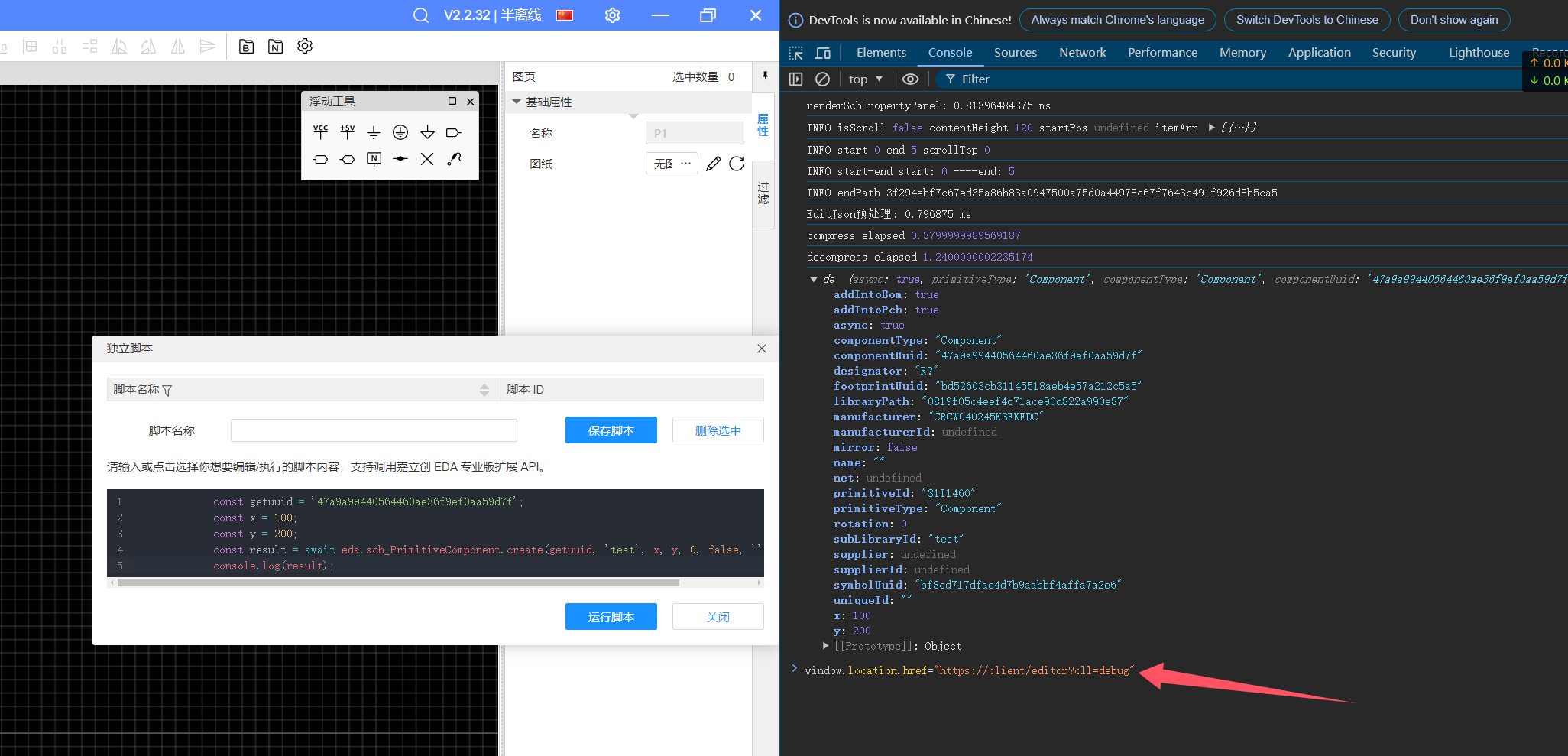Click the 脚本名称 text input field
1568x756 pixels.
(374, 430)
